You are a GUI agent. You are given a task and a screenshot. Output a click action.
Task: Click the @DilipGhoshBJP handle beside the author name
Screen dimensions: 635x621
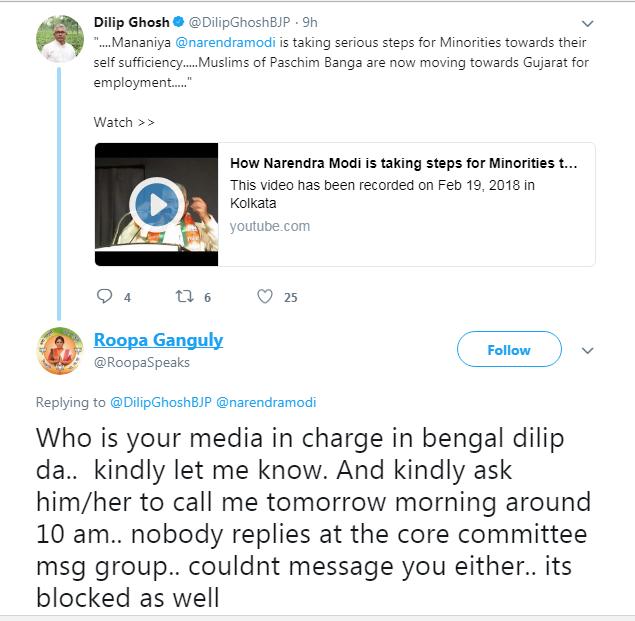240,22
